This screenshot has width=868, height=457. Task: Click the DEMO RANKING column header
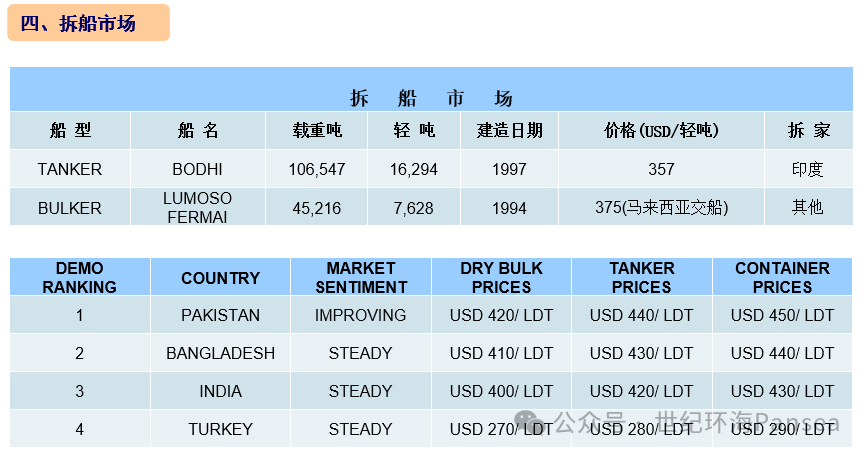(x=80, y=277)
